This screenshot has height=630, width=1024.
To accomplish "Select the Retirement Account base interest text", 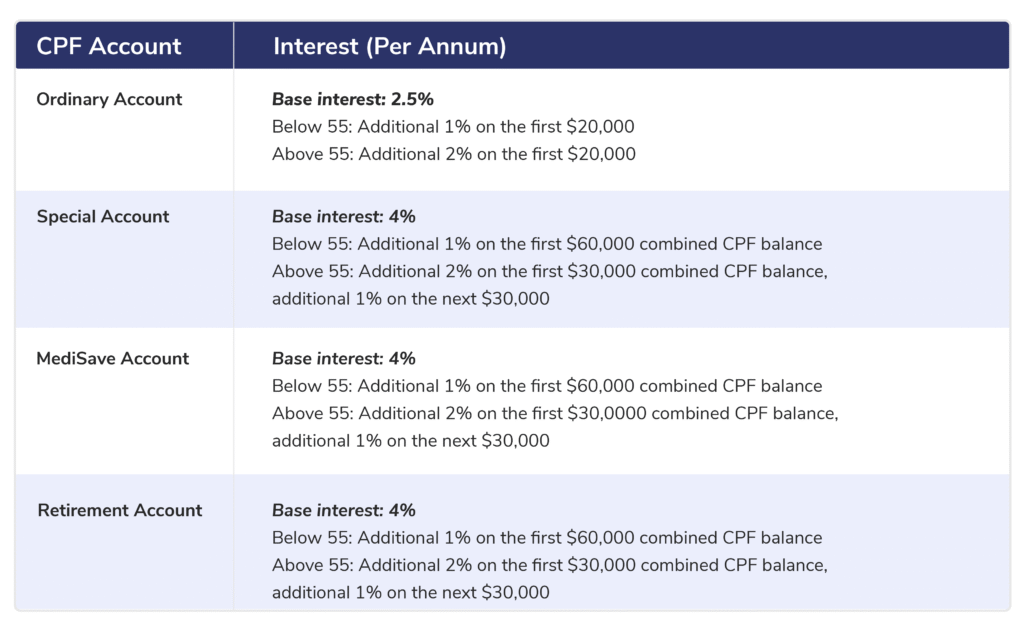I will [x=343, y=510].
